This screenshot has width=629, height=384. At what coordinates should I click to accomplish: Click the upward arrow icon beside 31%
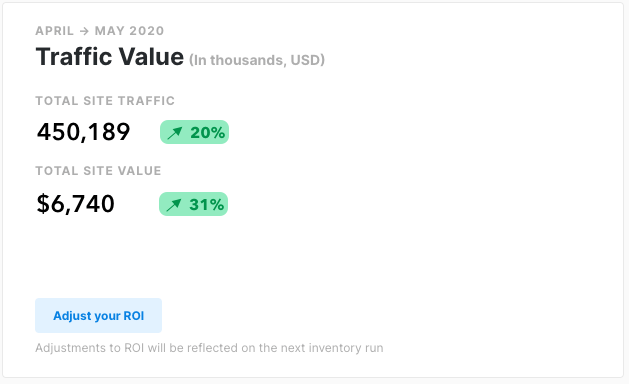(174, 205)
